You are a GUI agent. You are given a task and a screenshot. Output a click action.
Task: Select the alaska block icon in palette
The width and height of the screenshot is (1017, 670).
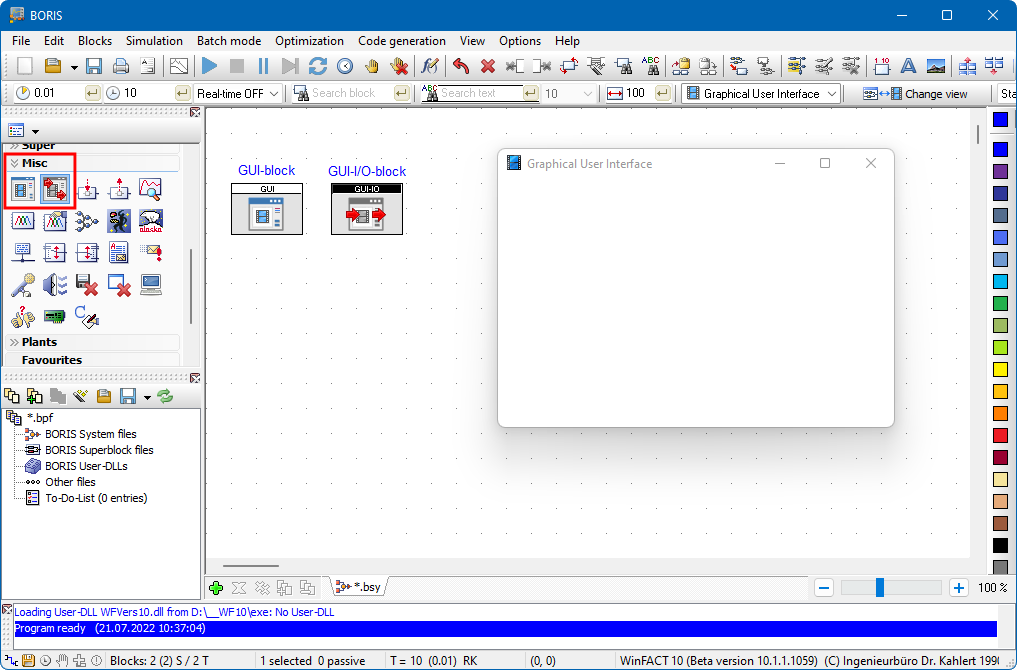point(150,221)
